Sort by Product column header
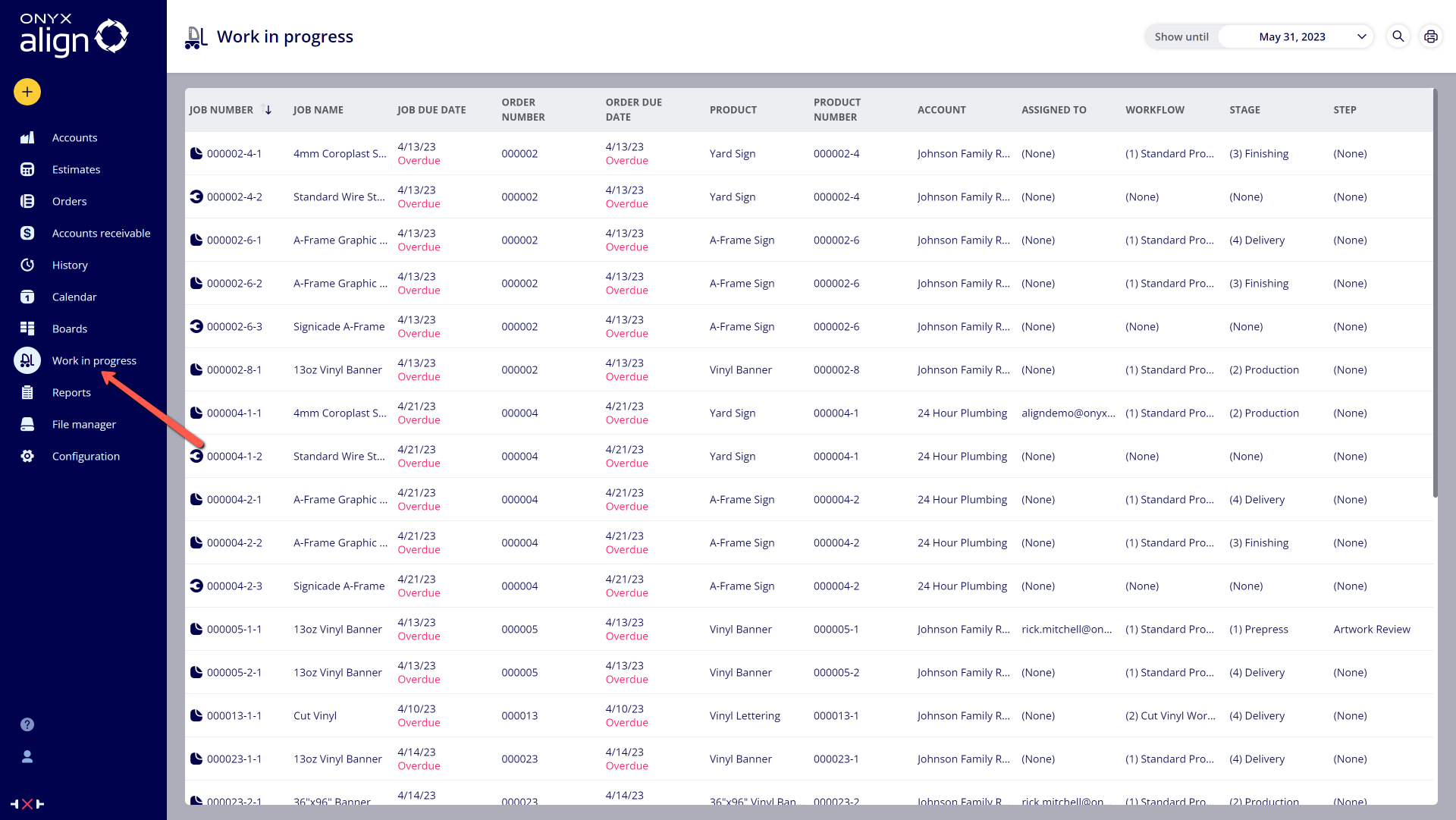Image resolution: width=1456 pixels, height=820 pixels. pos(733,110)
